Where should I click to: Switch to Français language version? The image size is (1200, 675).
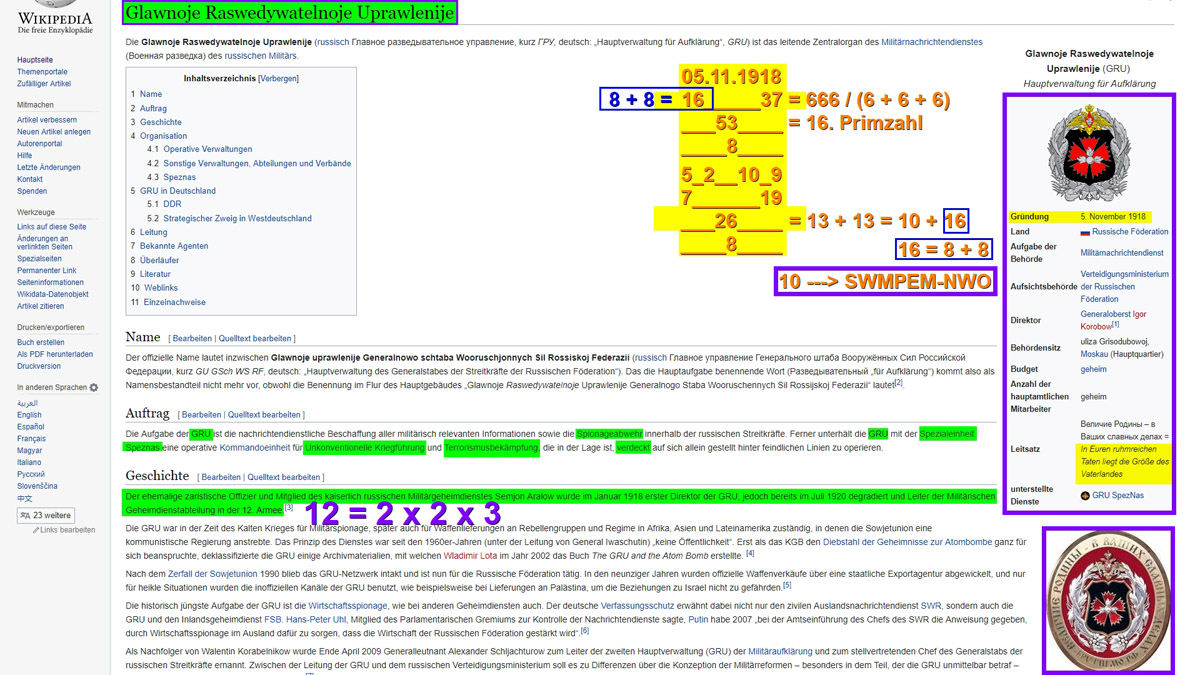click(x=31, y=439)
